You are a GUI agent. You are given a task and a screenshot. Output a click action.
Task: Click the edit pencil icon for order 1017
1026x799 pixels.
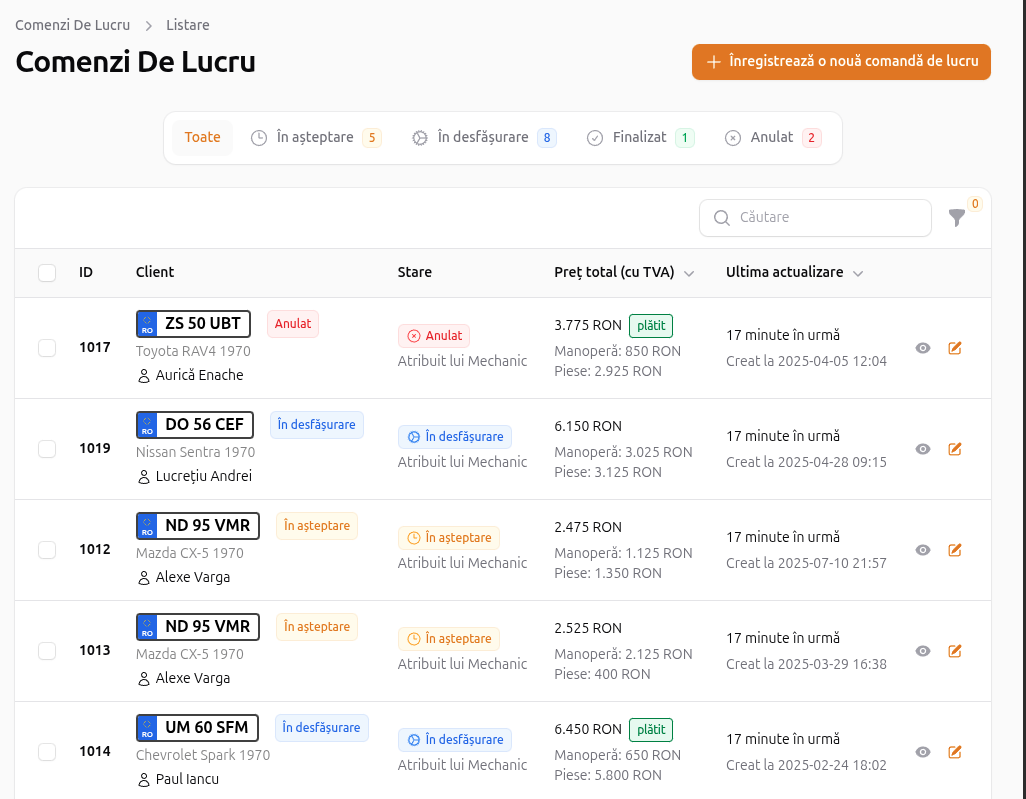[x=954, y=348]
